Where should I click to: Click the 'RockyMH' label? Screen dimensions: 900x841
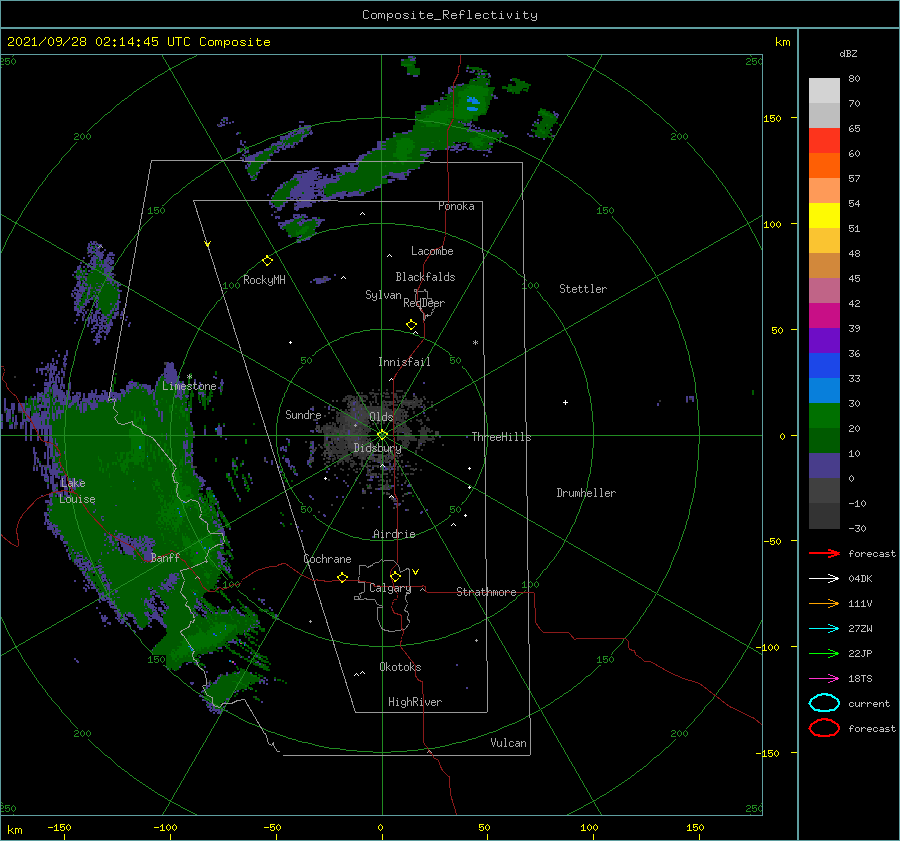(264, 280)
